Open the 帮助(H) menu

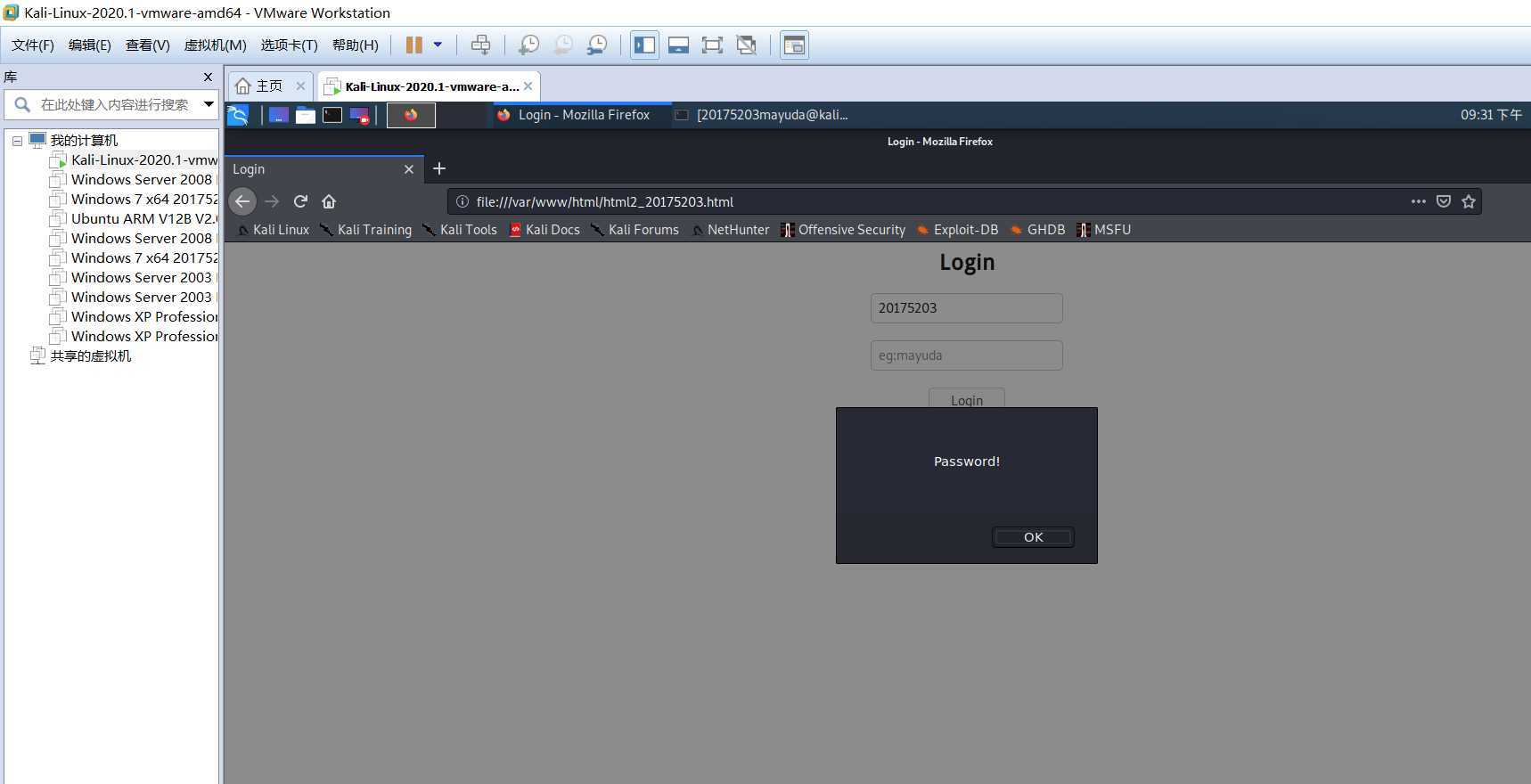(x=356, y=45)
